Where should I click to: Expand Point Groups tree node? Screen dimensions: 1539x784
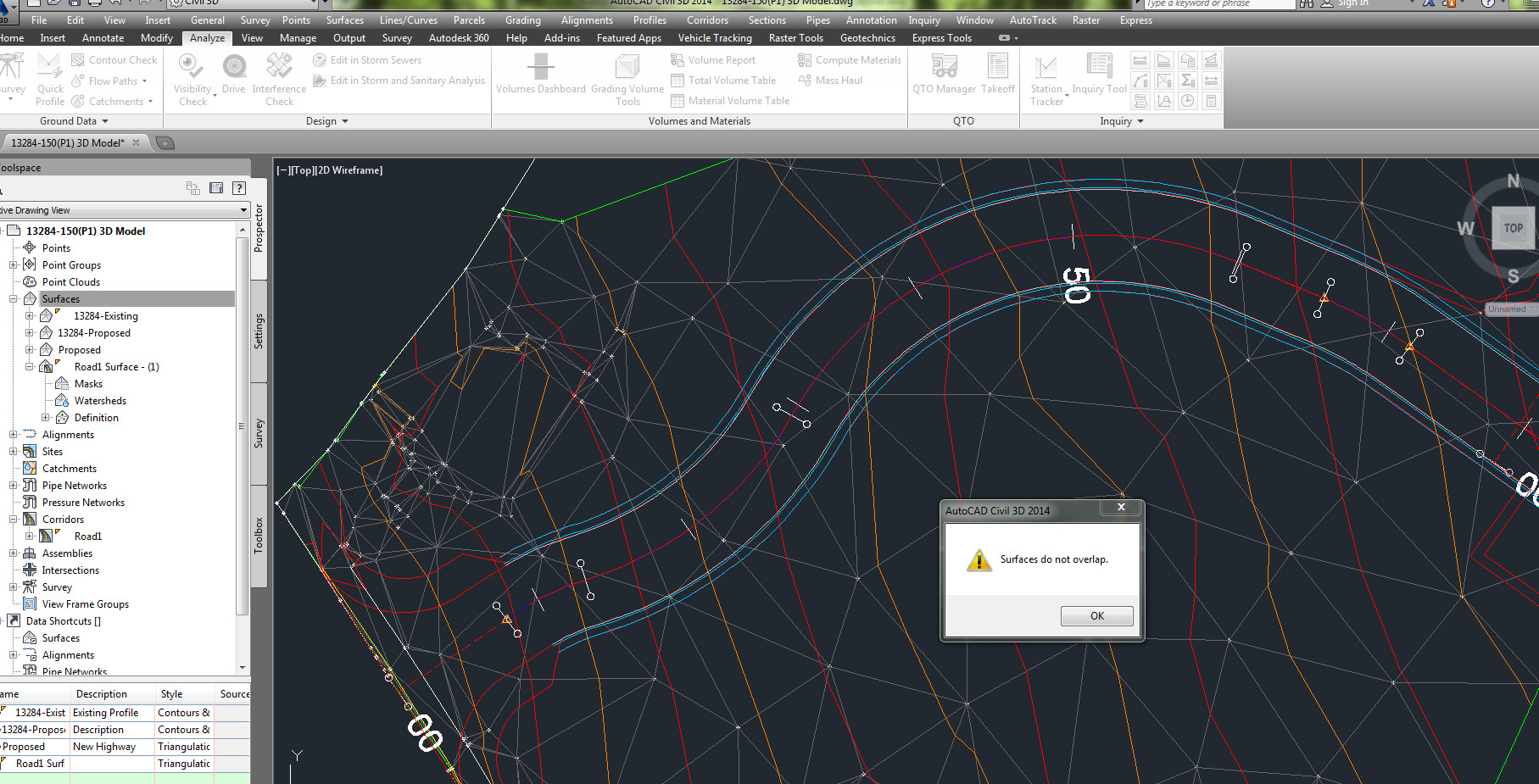[x=13, y=265]
